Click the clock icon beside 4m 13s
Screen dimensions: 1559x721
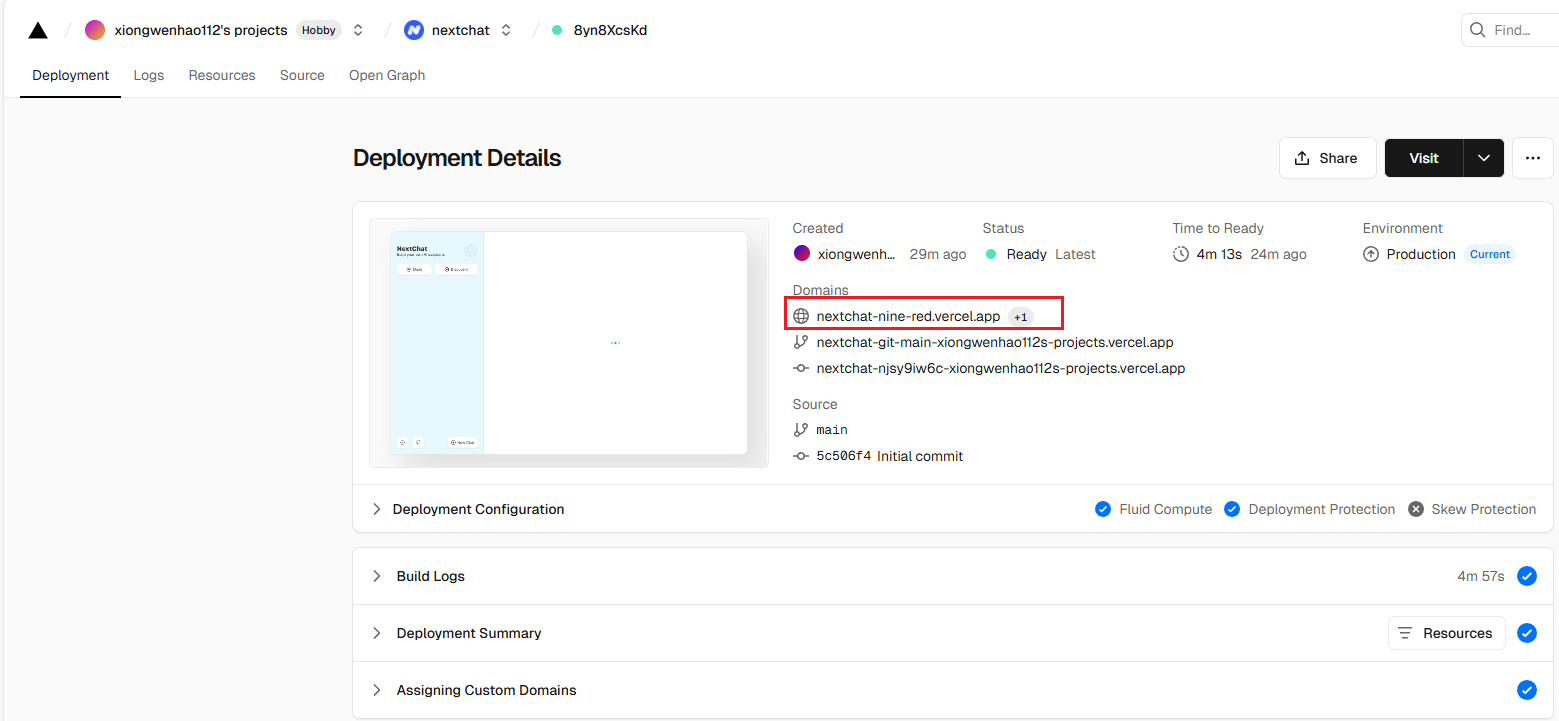point(1181,254)
